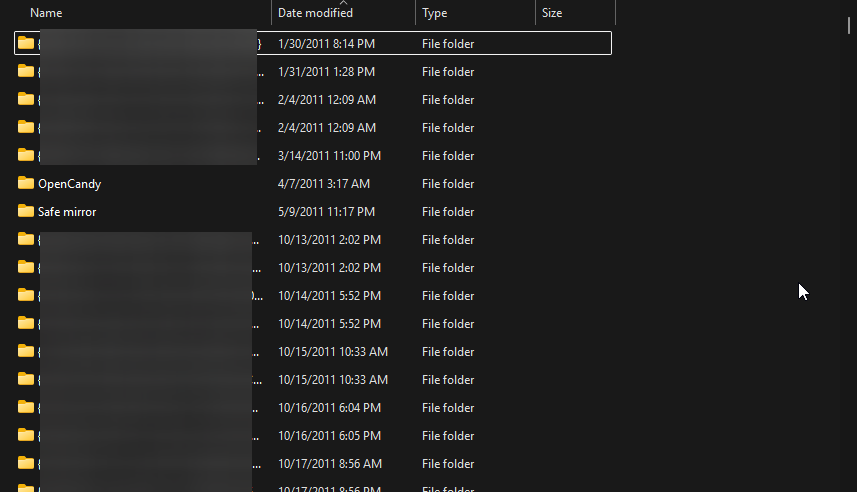Click the vertical scrollbar thumb

[849, 26]
